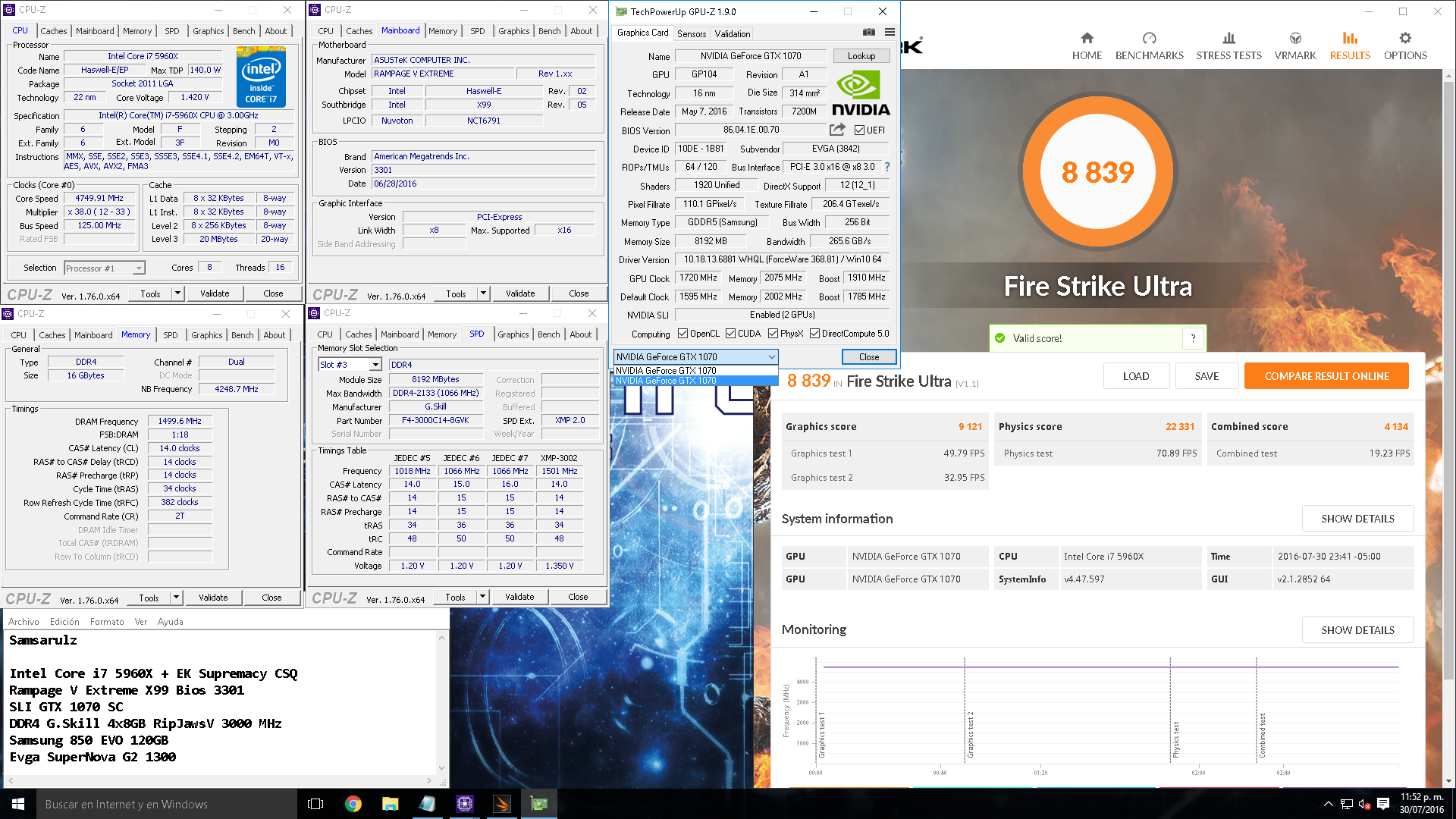Click LOAD button in 3DMark
This screenshot has width=1456, height=819.
(x=1136, y=376)
